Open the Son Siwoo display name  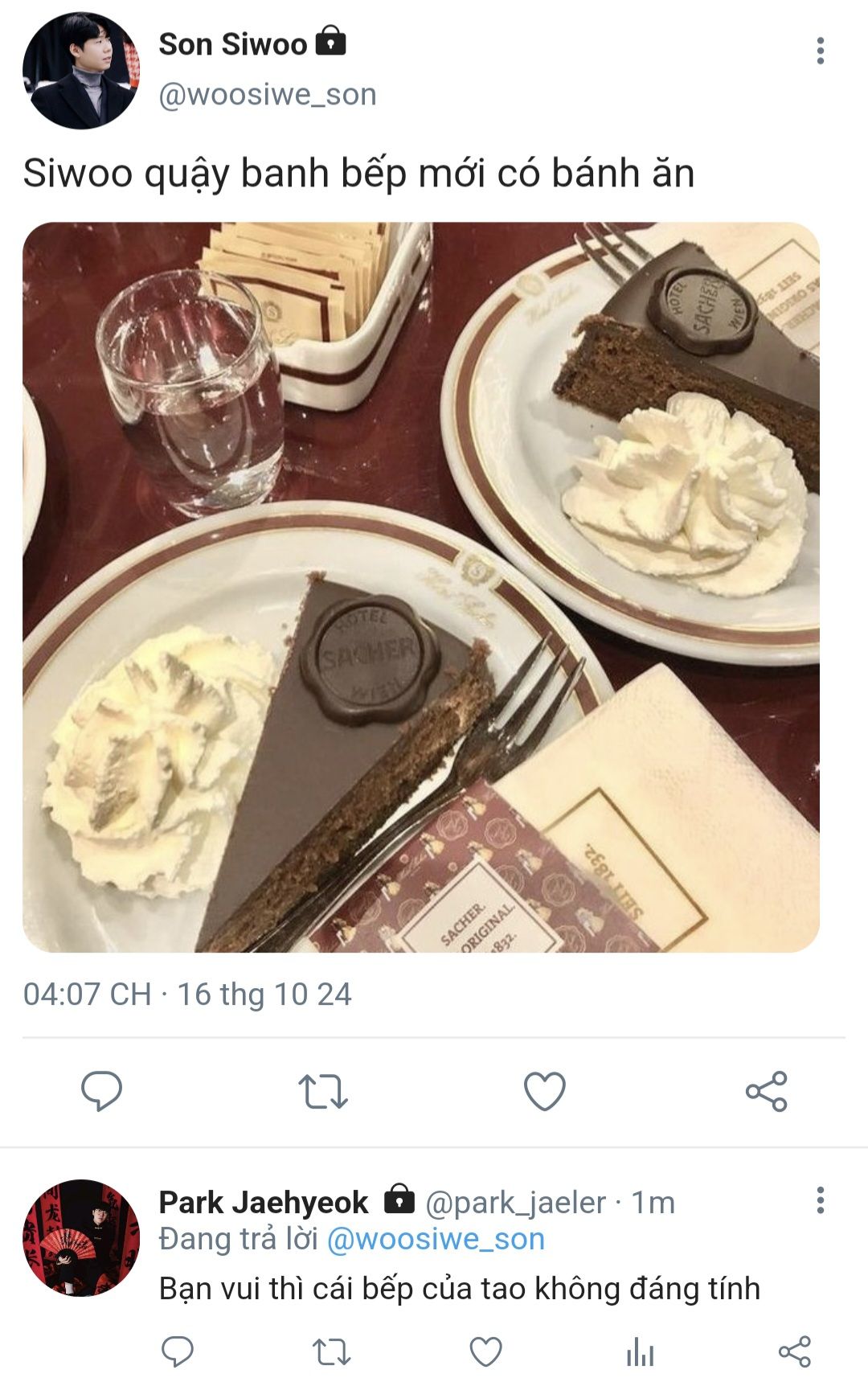pos(233,44)
